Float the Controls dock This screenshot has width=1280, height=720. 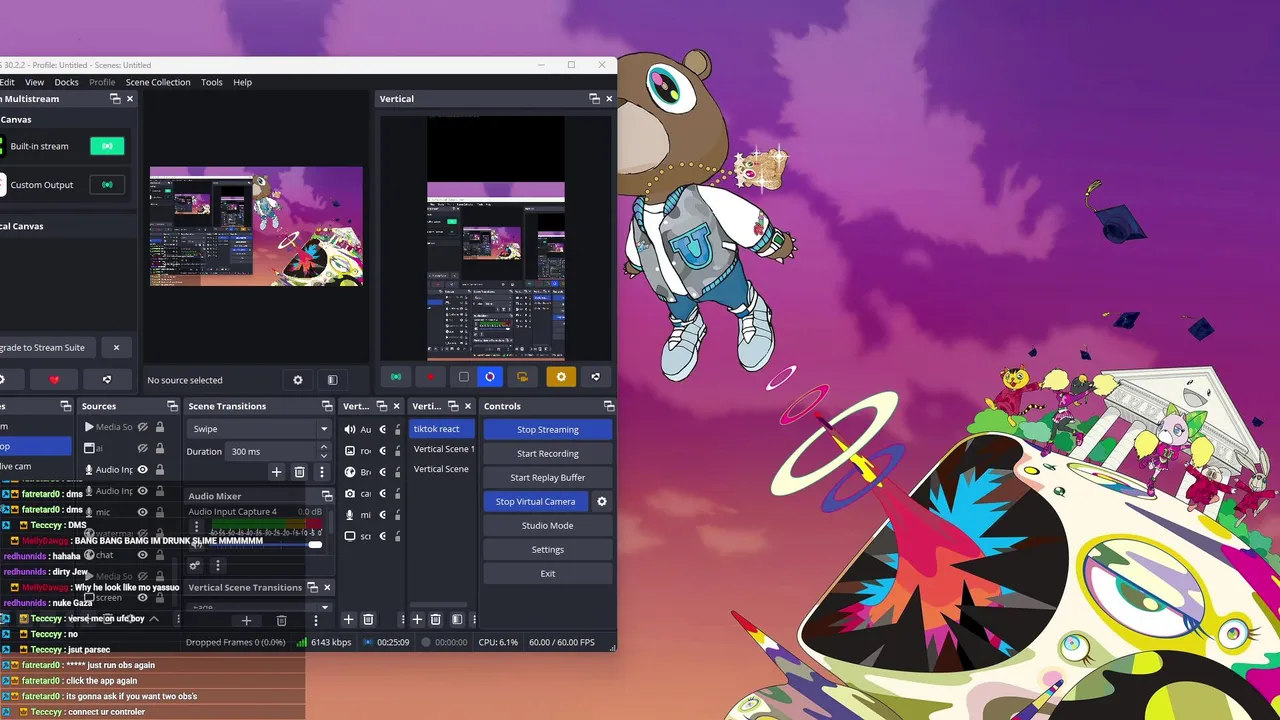[609, 406]
